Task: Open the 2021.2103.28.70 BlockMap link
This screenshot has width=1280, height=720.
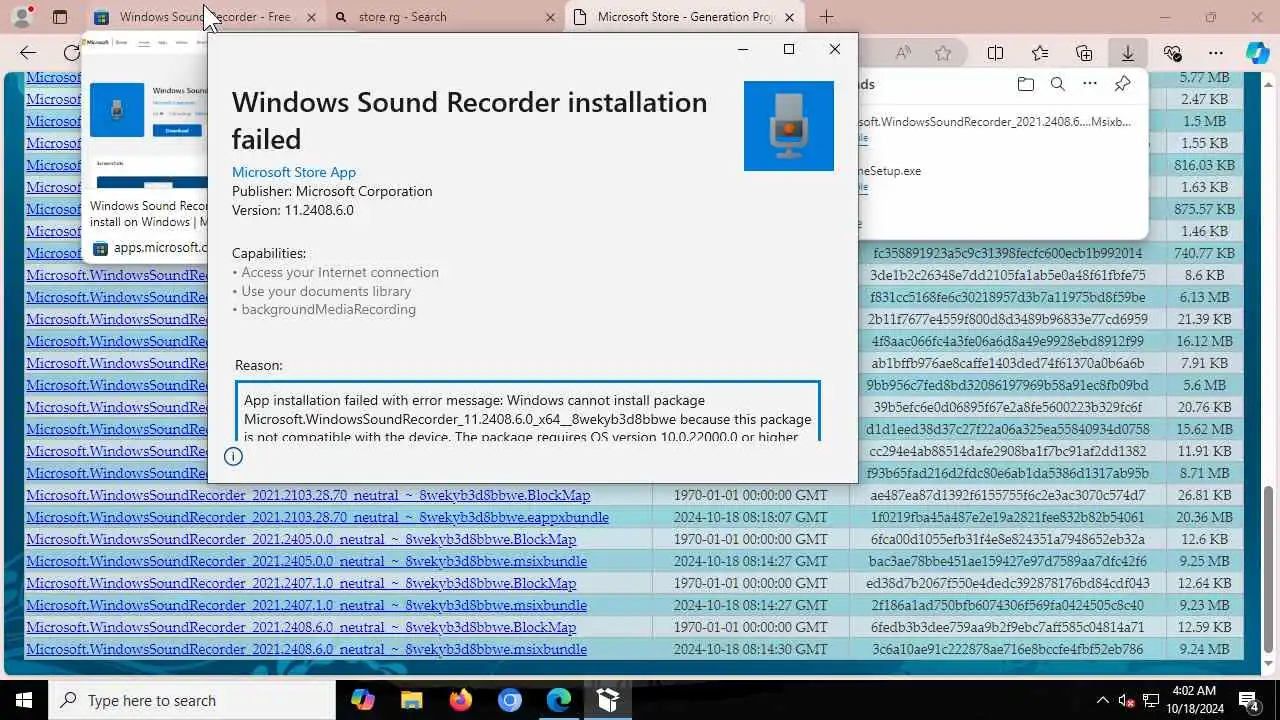Action: [x=308, y=495]
